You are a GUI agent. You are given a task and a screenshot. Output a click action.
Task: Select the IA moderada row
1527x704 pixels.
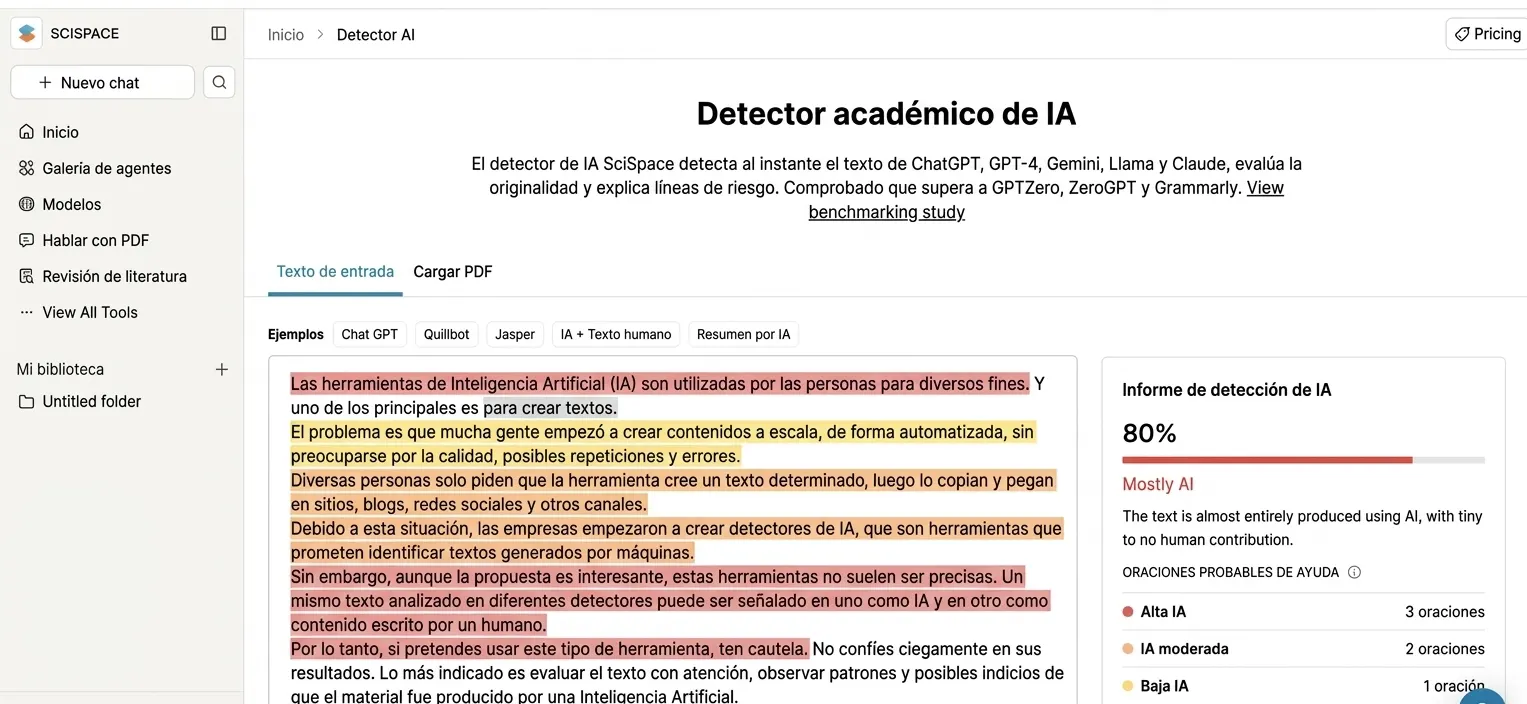coord(1303,649)
